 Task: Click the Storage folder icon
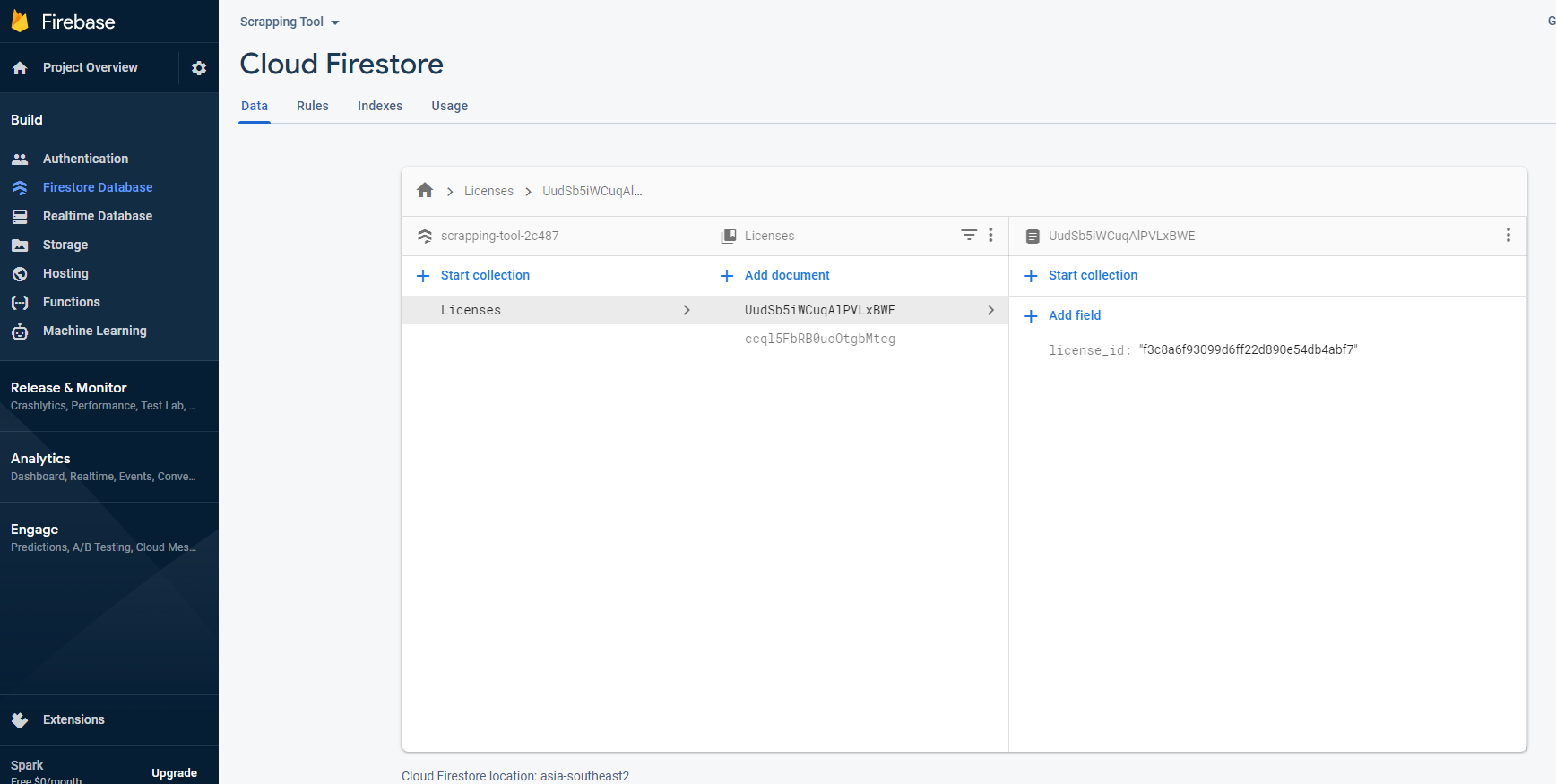point(20,245)
